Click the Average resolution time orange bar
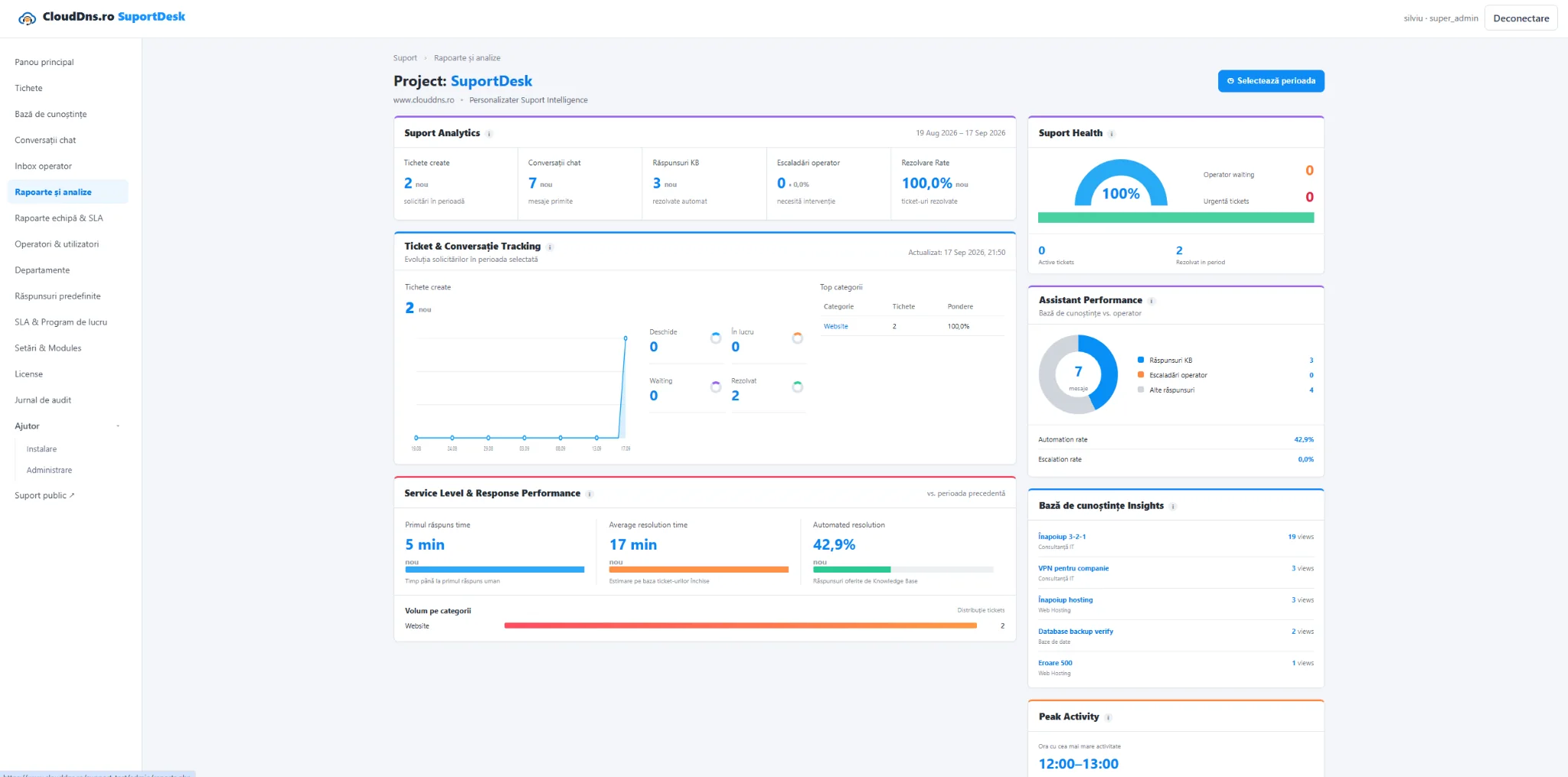 [699, 570]
